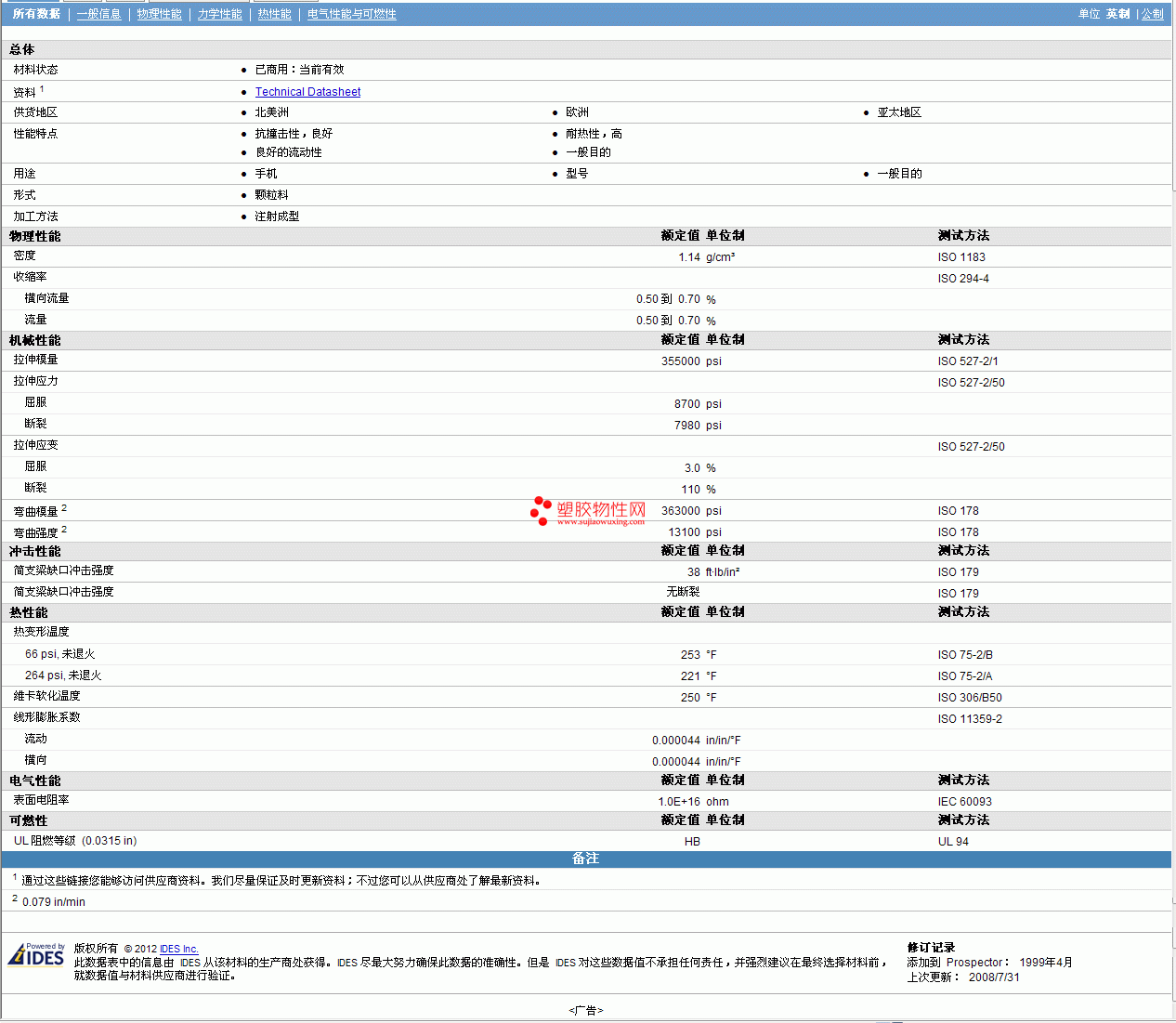
Task: Click the red 塑胶物性网 watermark logo
Action: tap(587, 510)
